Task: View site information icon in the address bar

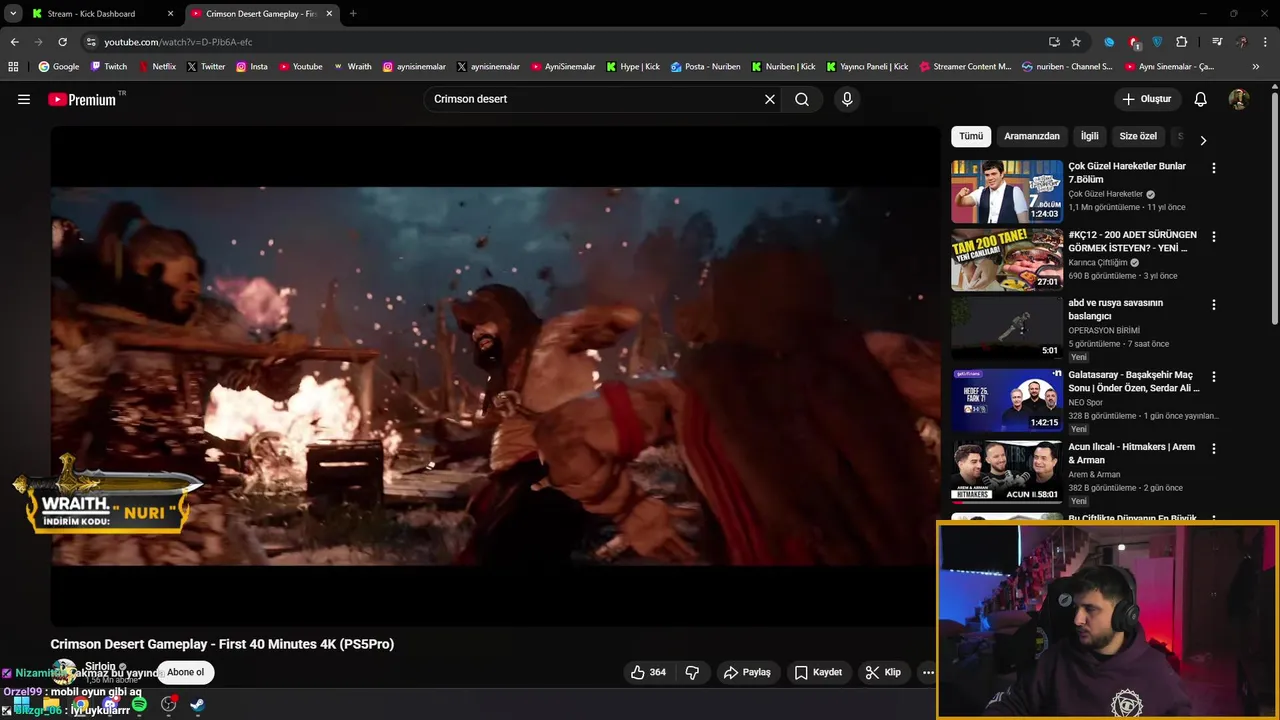Action: point(91,42)
